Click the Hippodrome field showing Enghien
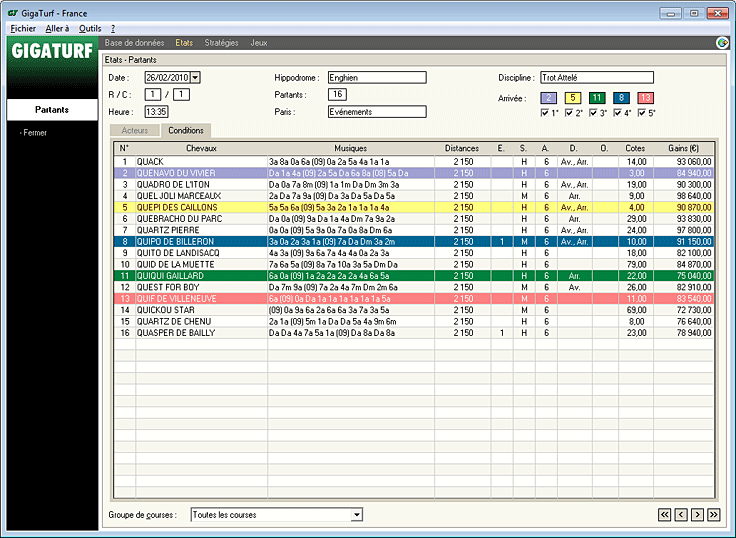The image size is (736, 538). pyautogui.click(x=377, y=77)
